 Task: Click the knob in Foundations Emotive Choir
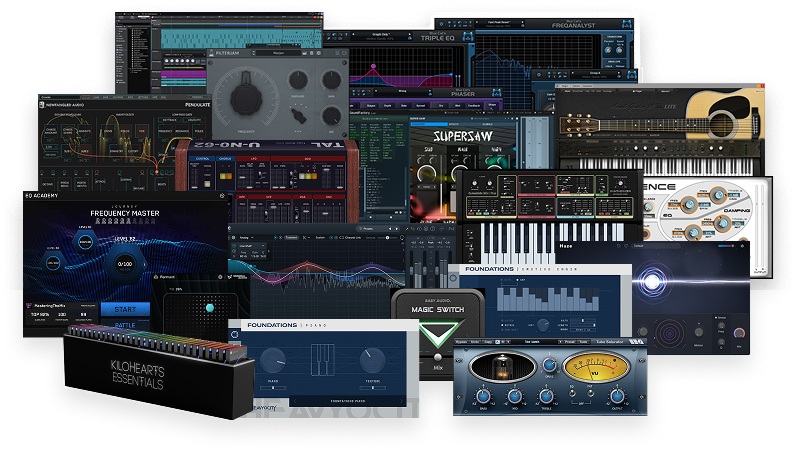point(543,324)
